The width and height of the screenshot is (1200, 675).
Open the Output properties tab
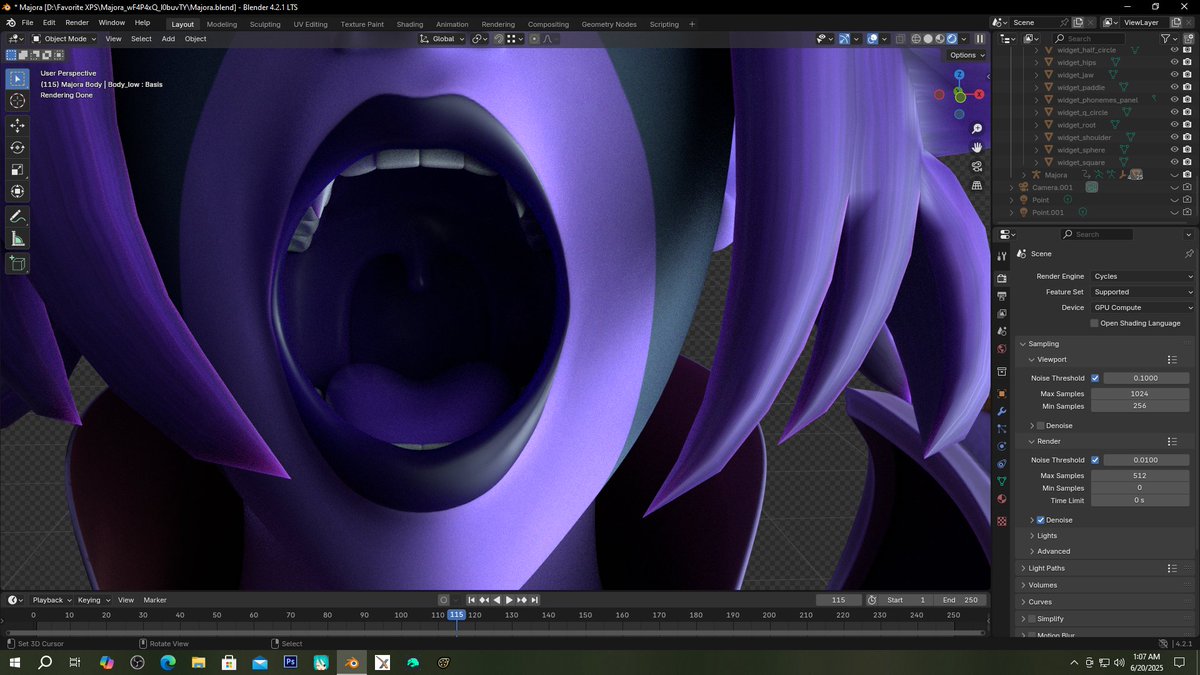pos(1001,296)
